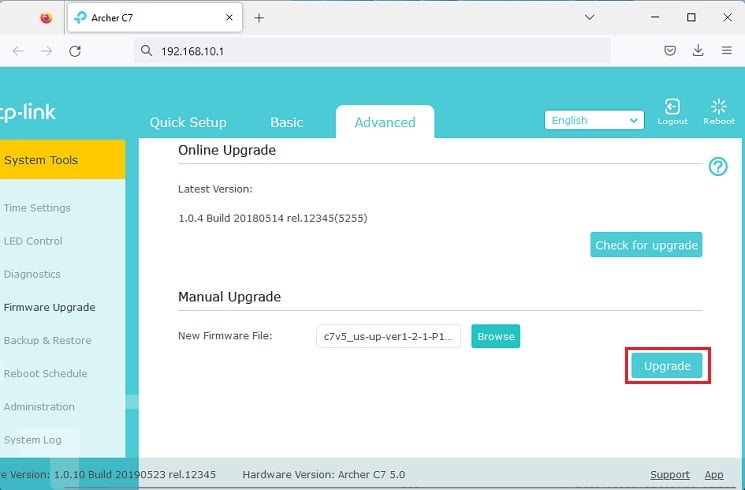Click the tp-link logo
The image size is (745, 490).
point(28,113)
